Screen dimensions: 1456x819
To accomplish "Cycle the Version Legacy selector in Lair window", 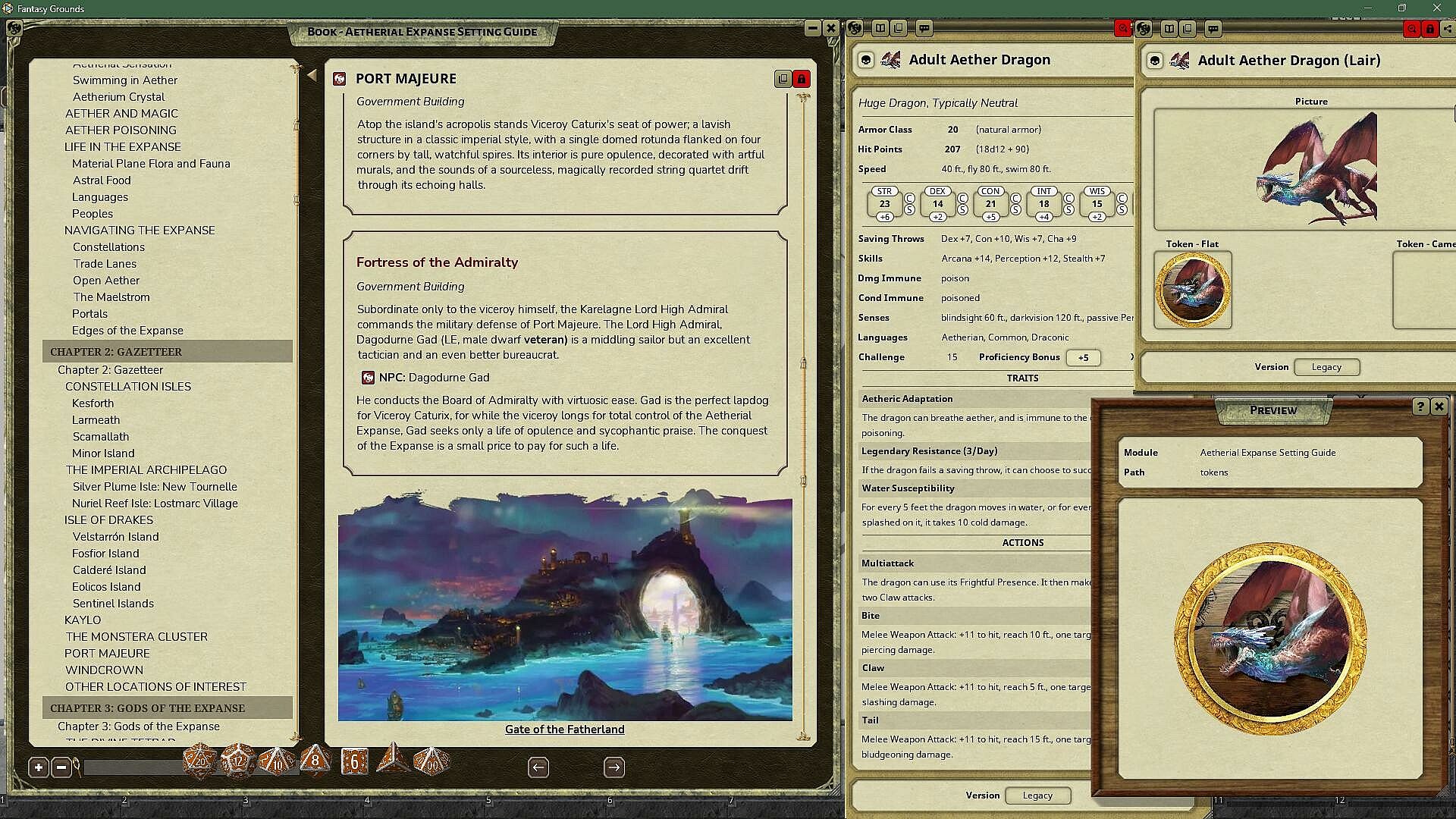I will 1326,367.
